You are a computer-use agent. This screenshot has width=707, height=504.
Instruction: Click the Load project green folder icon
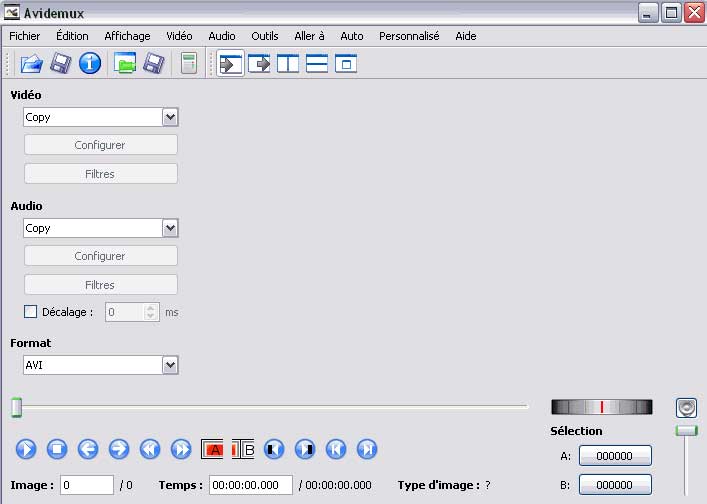[125, 64]
